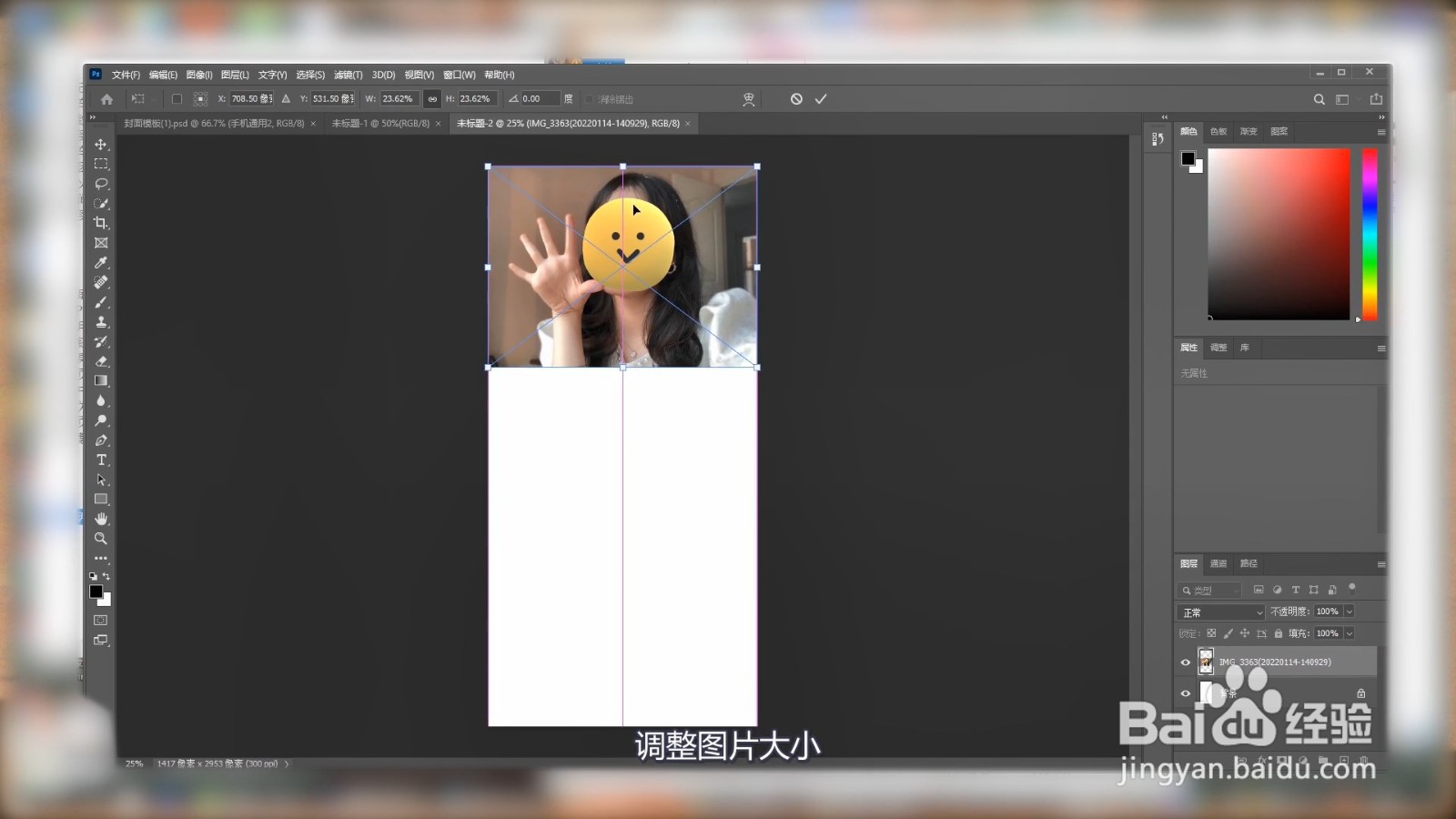Click the foreground color swatch
The width and height of the screenshot is (1456, 819).
pos(96,593)
